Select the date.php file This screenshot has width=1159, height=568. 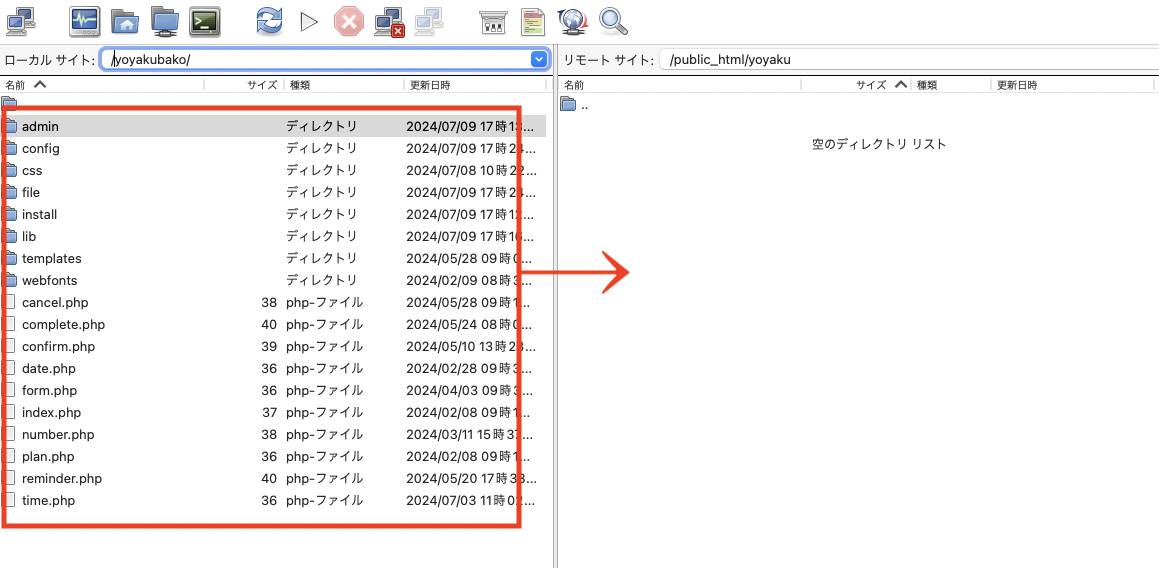273,368
